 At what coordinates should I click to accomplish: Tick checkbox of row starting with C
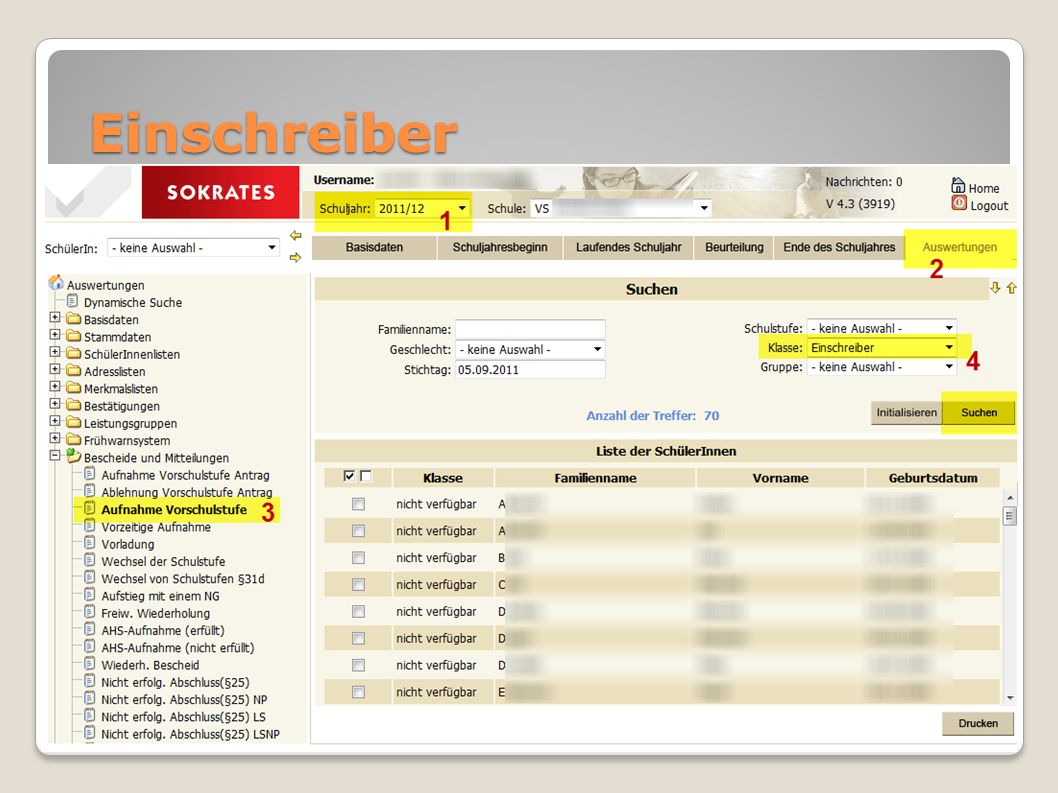[x=358, y=584]
